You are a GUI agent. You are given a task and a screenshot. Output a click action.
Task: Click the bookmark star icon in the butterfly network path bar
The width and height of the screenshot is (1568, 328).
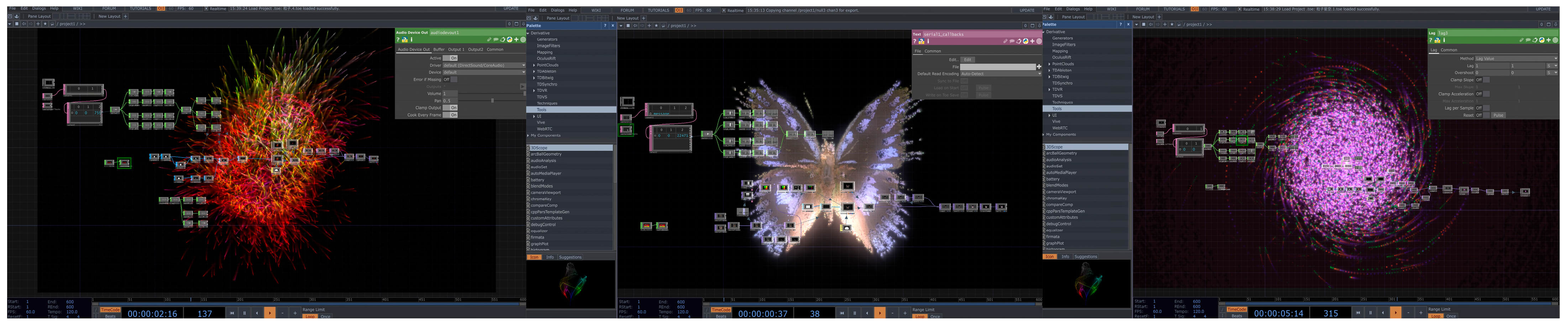coord(656,26)
